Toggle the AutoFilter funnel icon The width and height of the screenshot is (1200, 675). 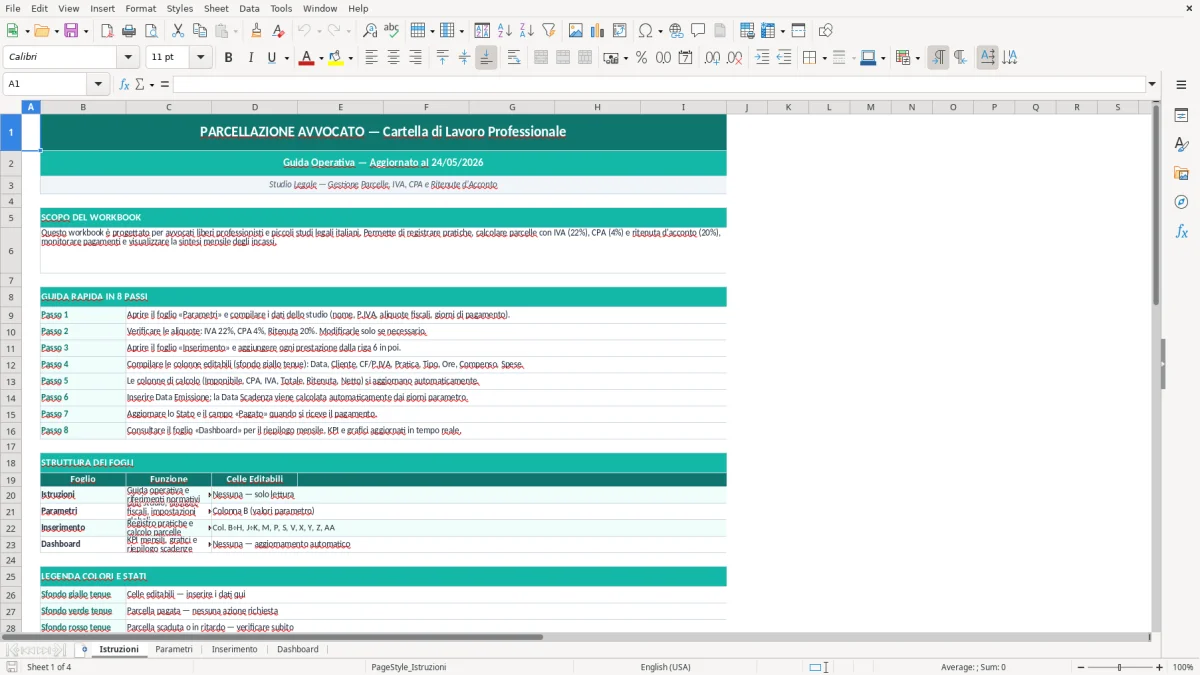tap(548, 31)
